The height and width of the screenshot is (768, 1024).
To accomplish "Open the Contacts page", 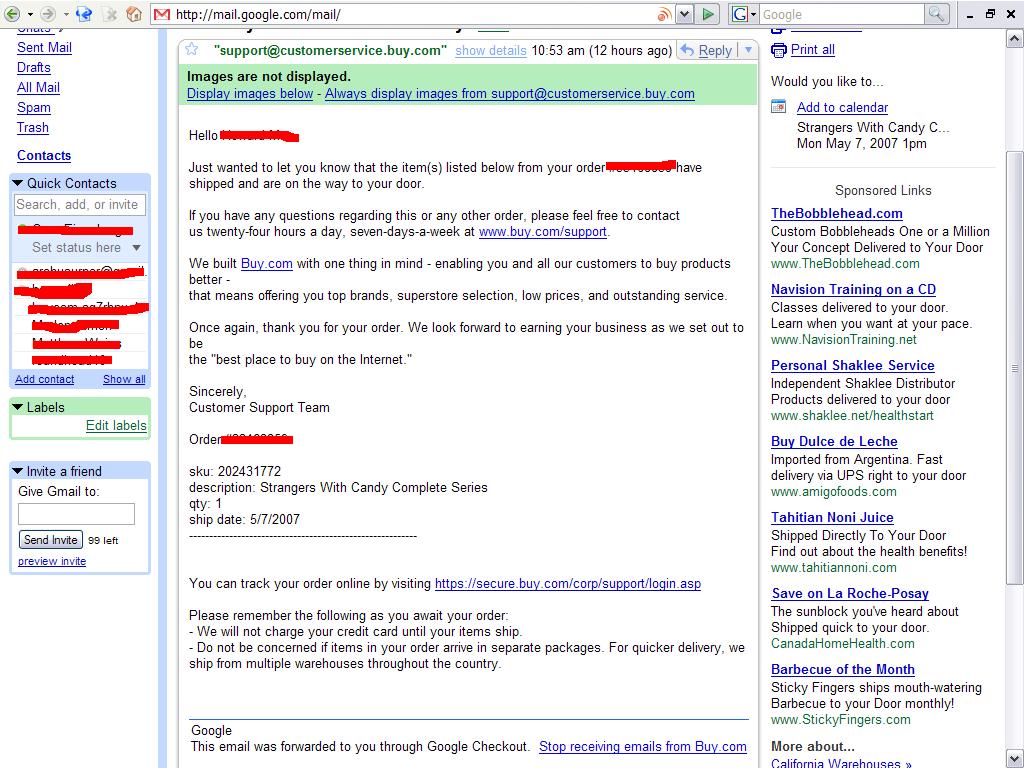I will pos(44,155).
